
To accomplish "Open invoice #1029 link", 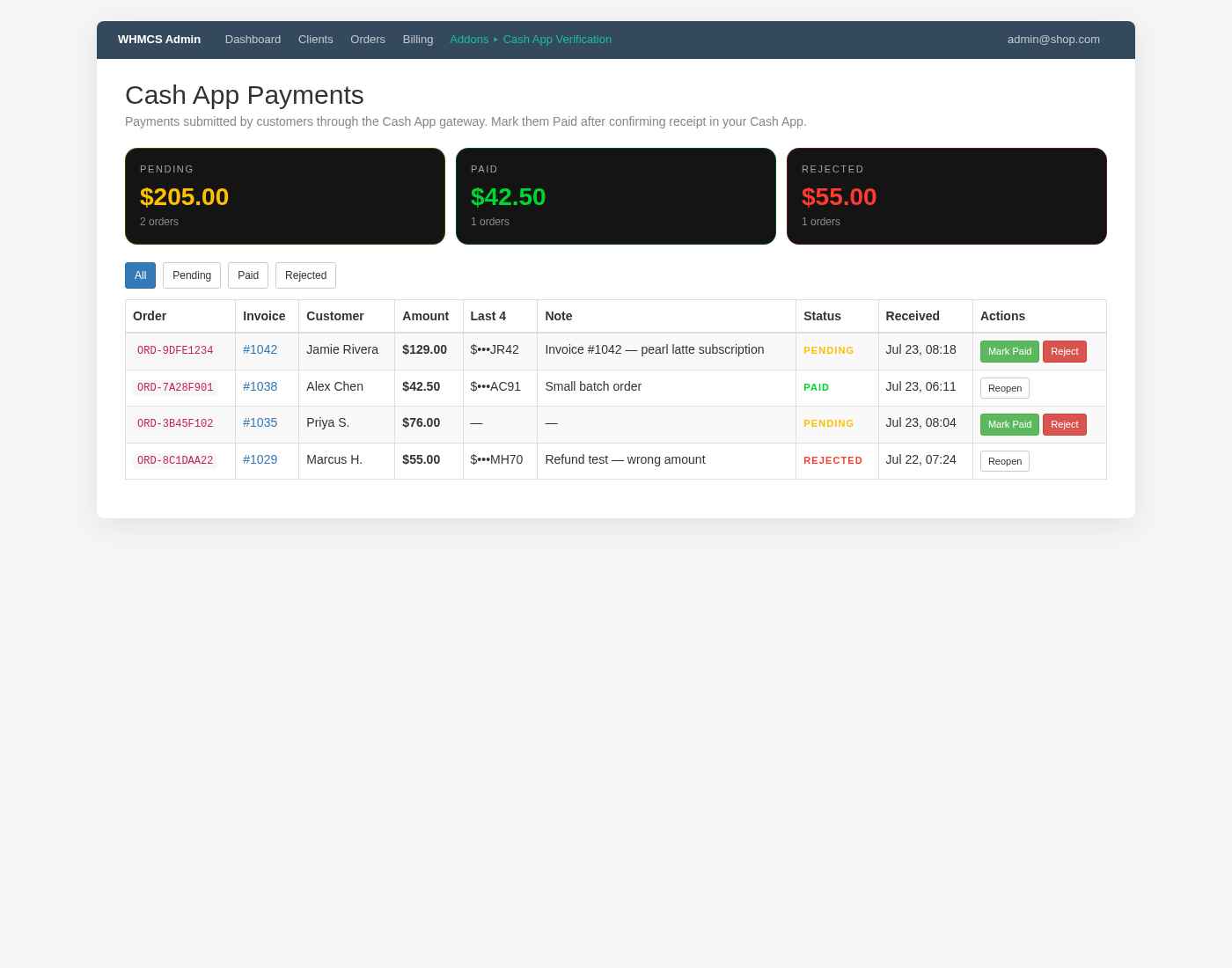I will [x=260, y=459].
